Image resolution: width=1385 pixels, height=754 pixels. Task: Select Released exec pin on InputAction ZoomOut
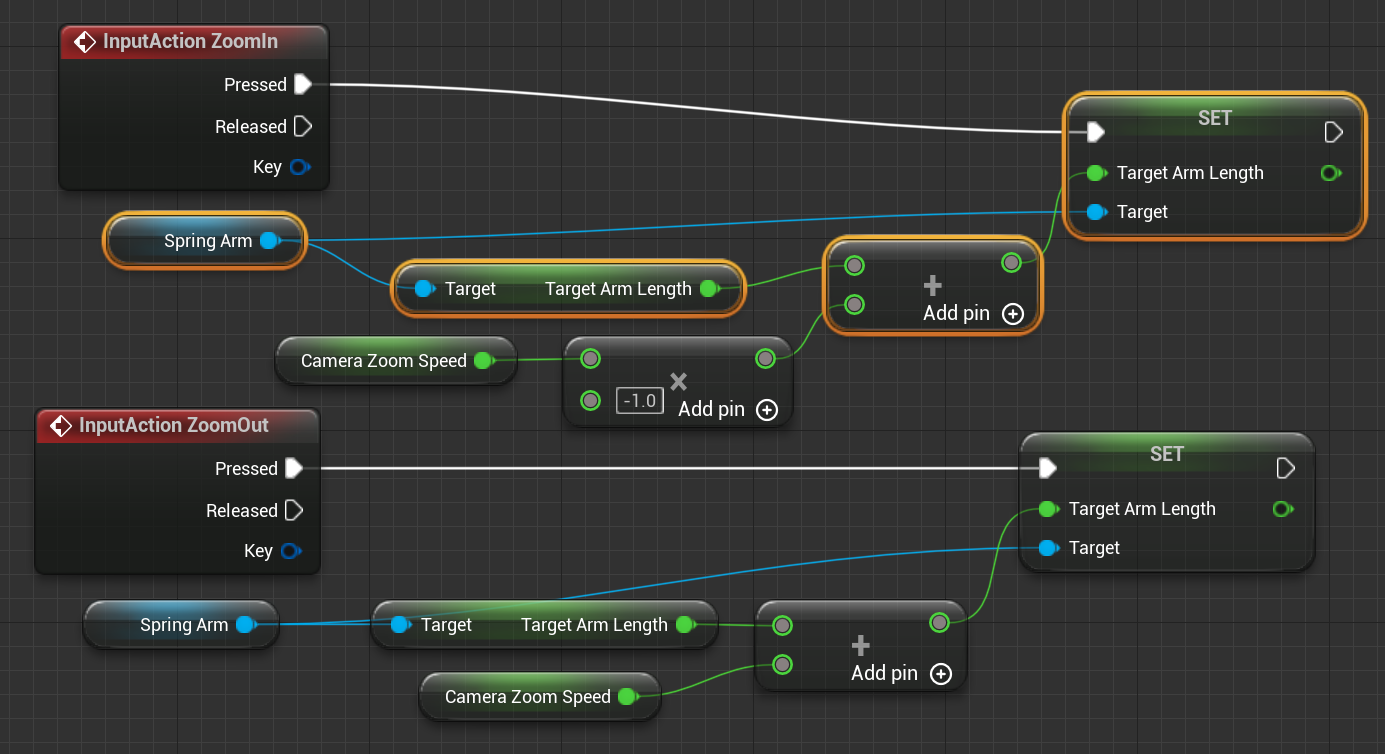tap(294, 511)
